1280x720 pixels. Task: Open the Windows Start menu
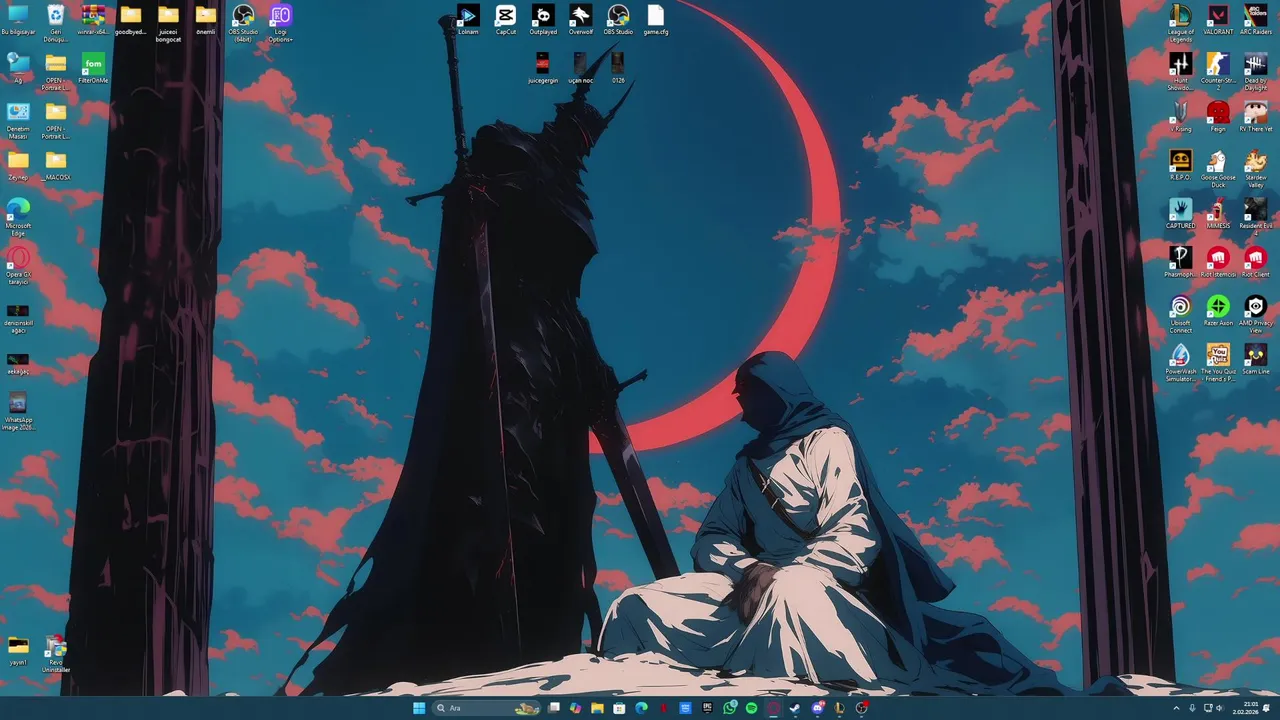419,708
